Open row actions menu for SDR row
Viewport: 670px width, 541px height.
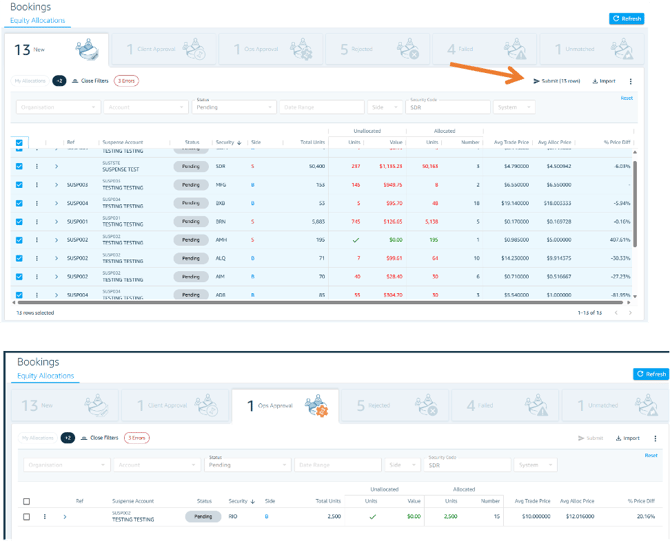point(37,166)
